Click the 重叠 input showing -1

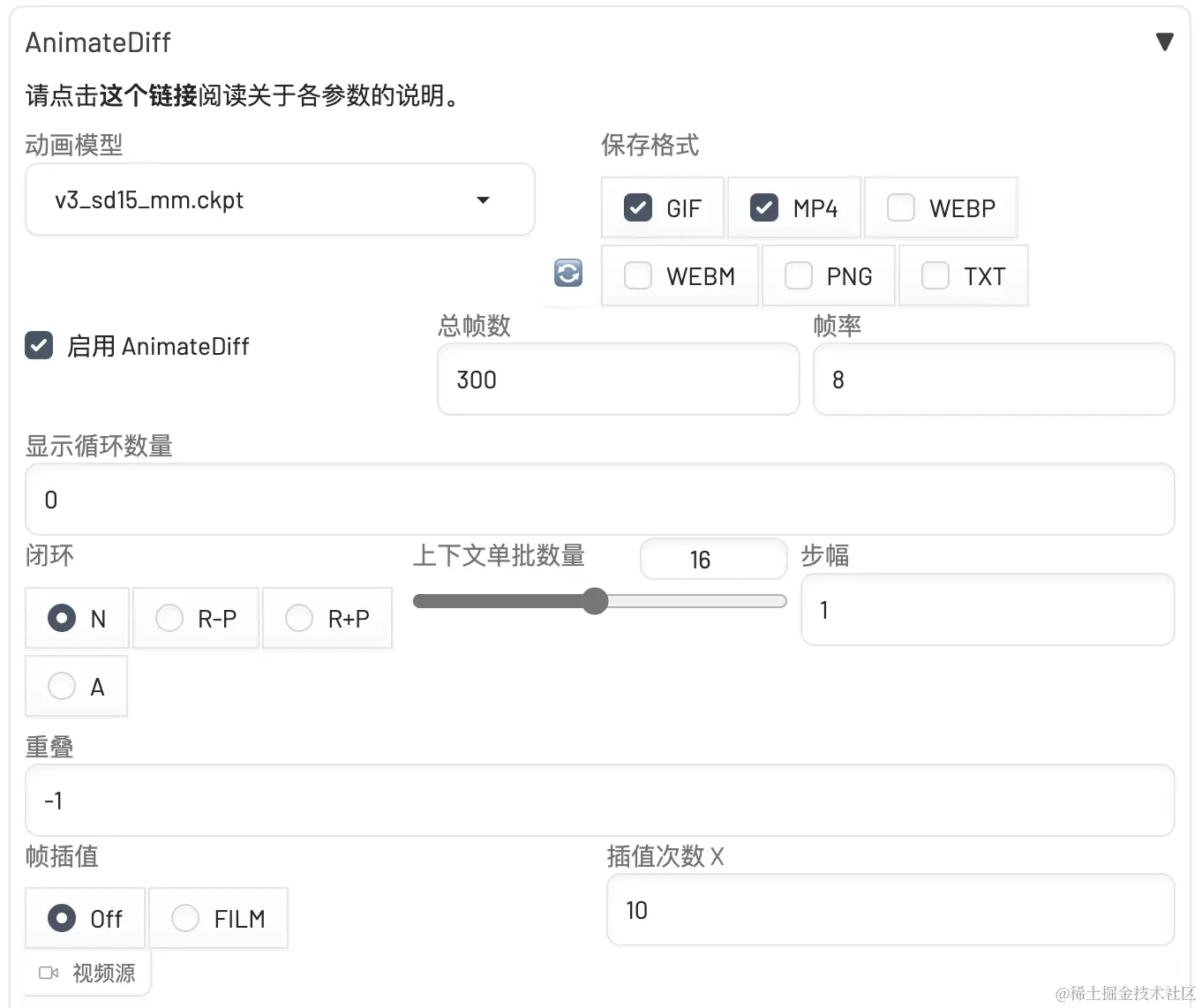pyautogui.click(x=600, y=801)
